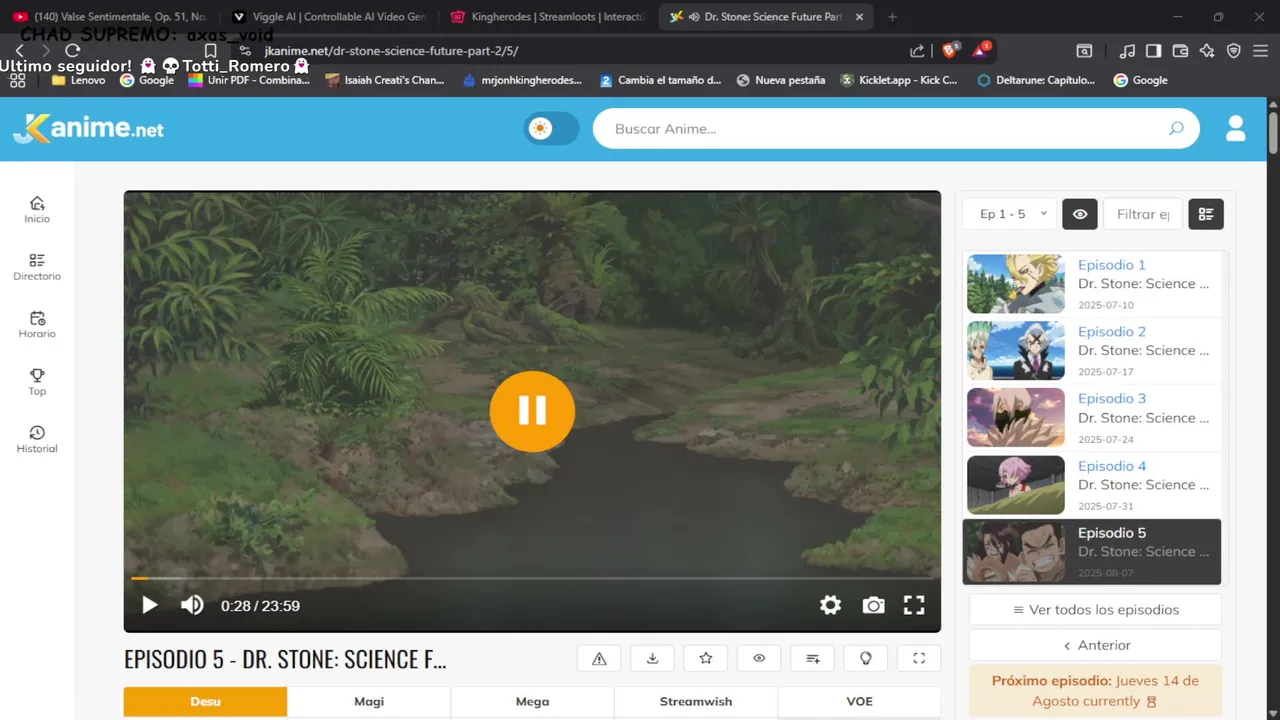This screenshot has height=720, width=1280.
Task: Open the user profile icon
Action: [1235, 128]
